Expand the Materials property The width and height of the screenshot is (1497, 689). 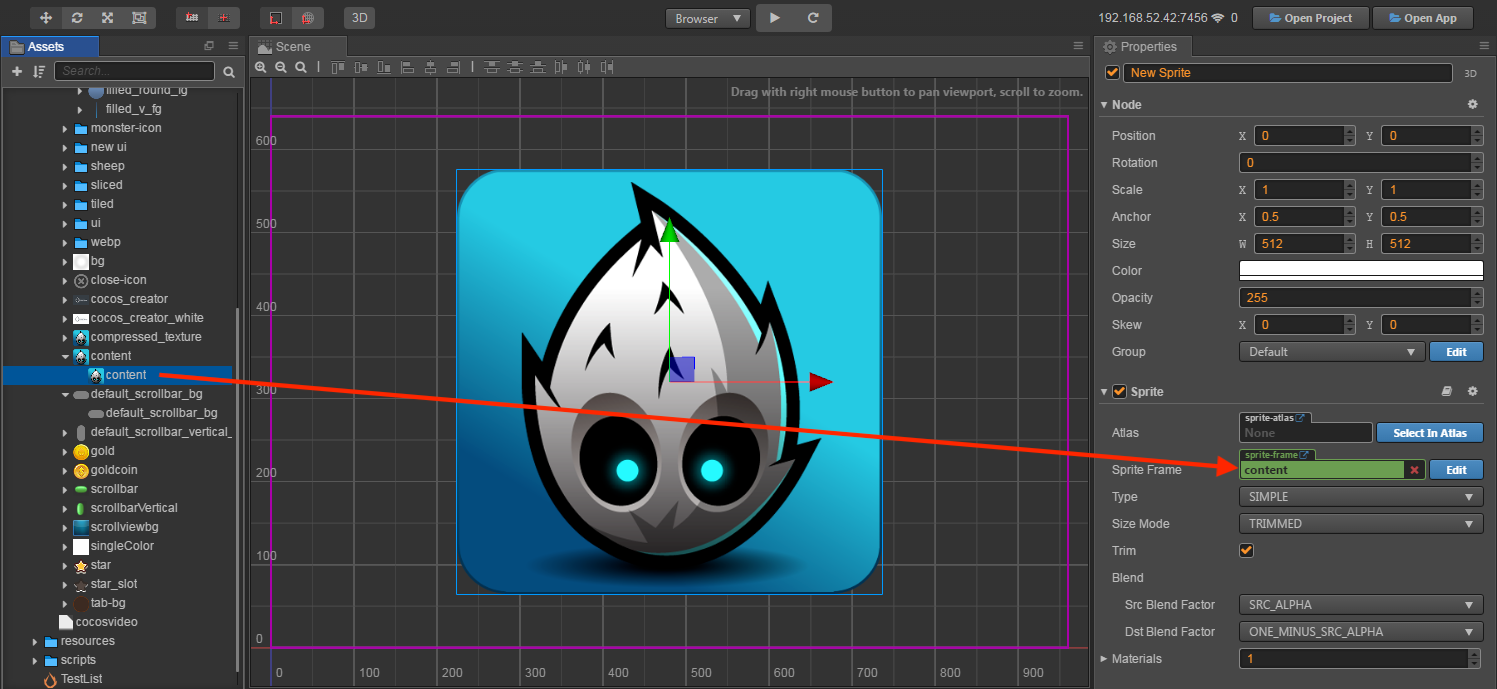point(1104,658)
